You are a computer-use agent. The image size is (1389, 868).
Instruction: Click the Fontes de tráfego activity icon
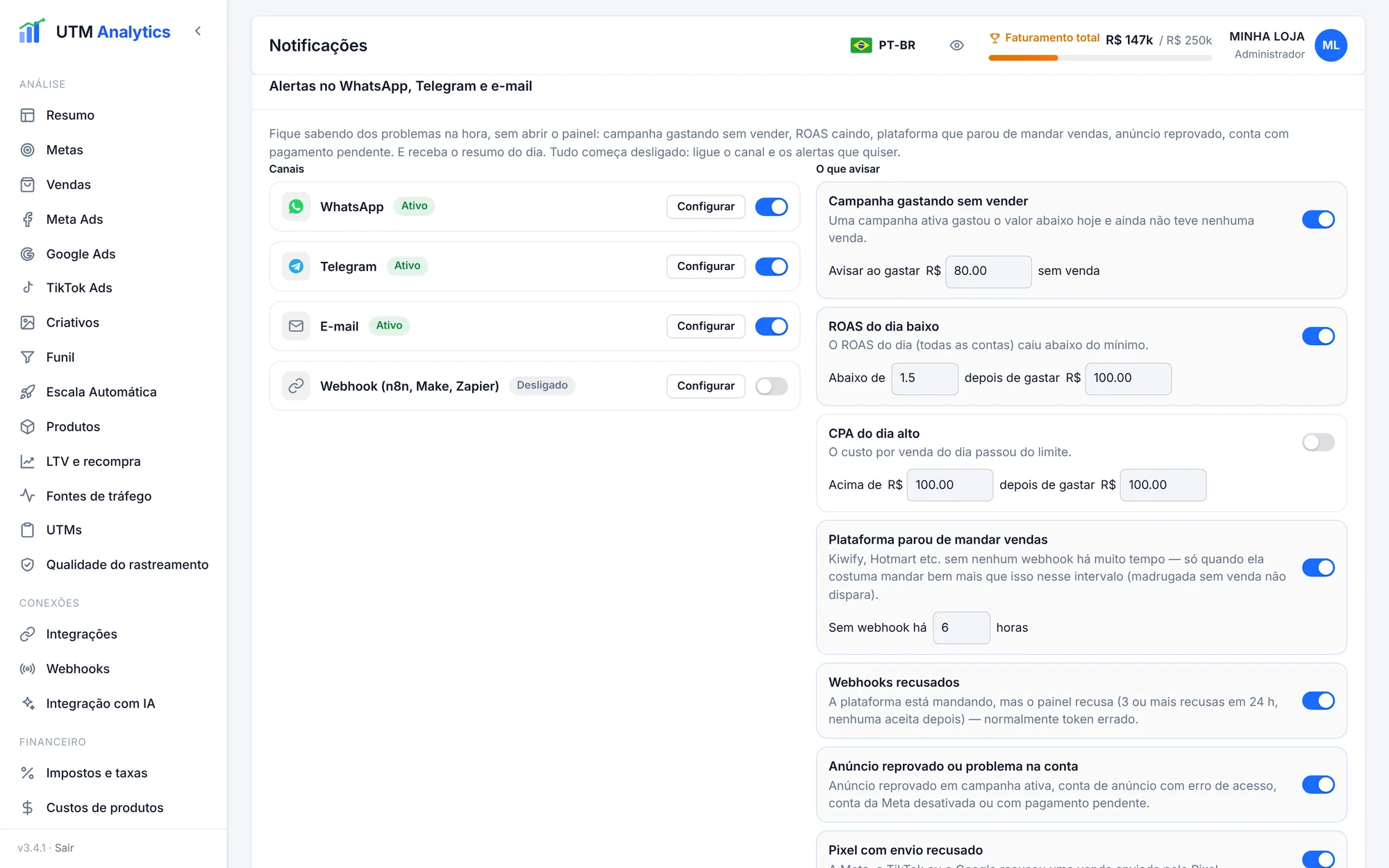(28, 496)
